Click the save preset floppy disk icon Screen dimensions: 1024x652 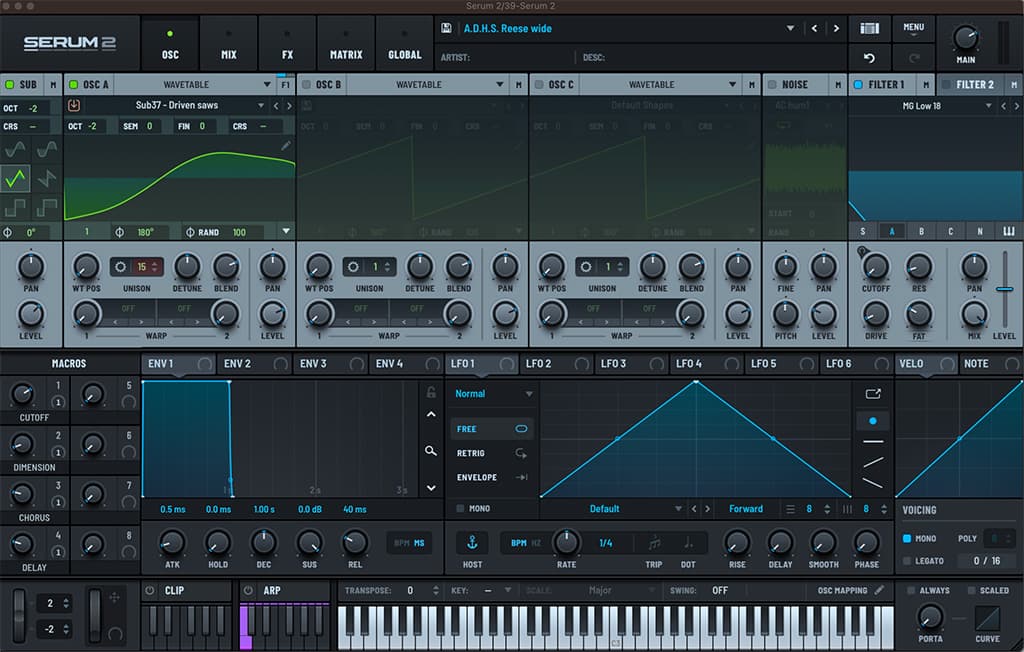pyautogui.click(x=446, y=28)
